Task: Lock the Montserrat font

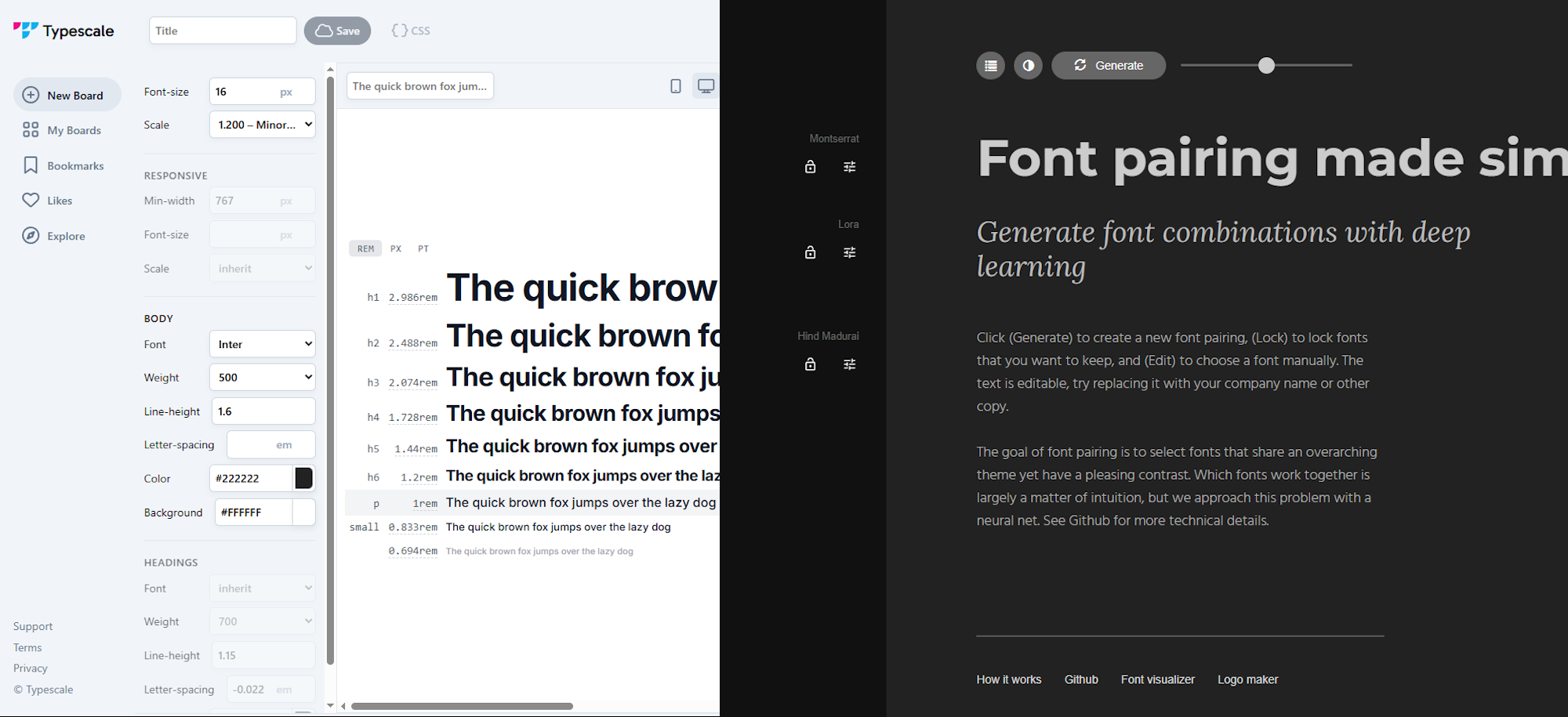Action: [x=810, y=166]
